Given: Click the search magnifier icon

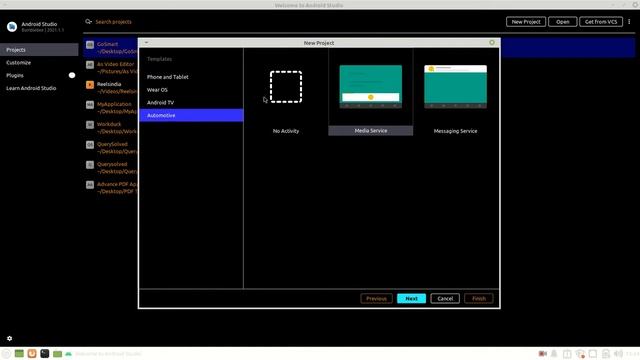Looking at the screenshot, I should coord(88,22).
